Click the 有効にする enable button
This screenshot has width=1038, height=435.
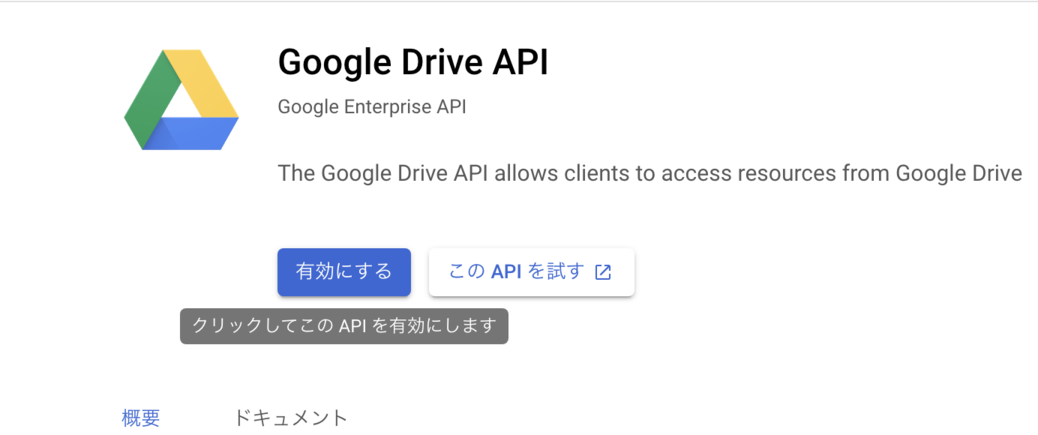tap(344, 272)
